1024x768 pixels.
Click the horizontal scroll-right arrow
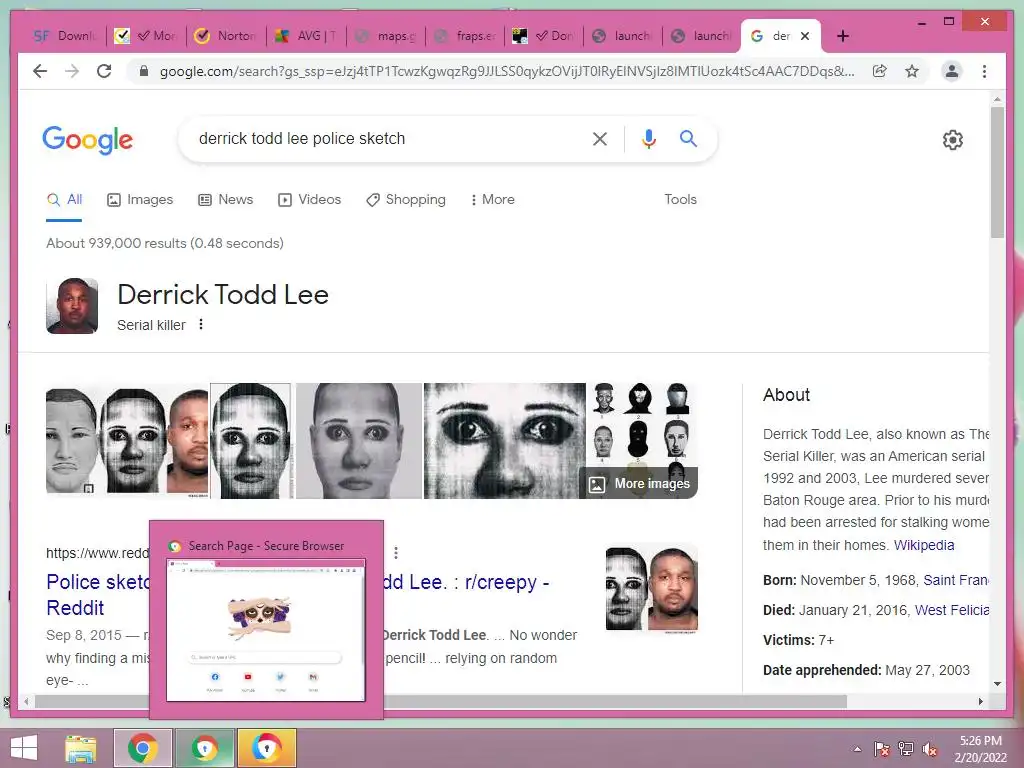(980, 701)
